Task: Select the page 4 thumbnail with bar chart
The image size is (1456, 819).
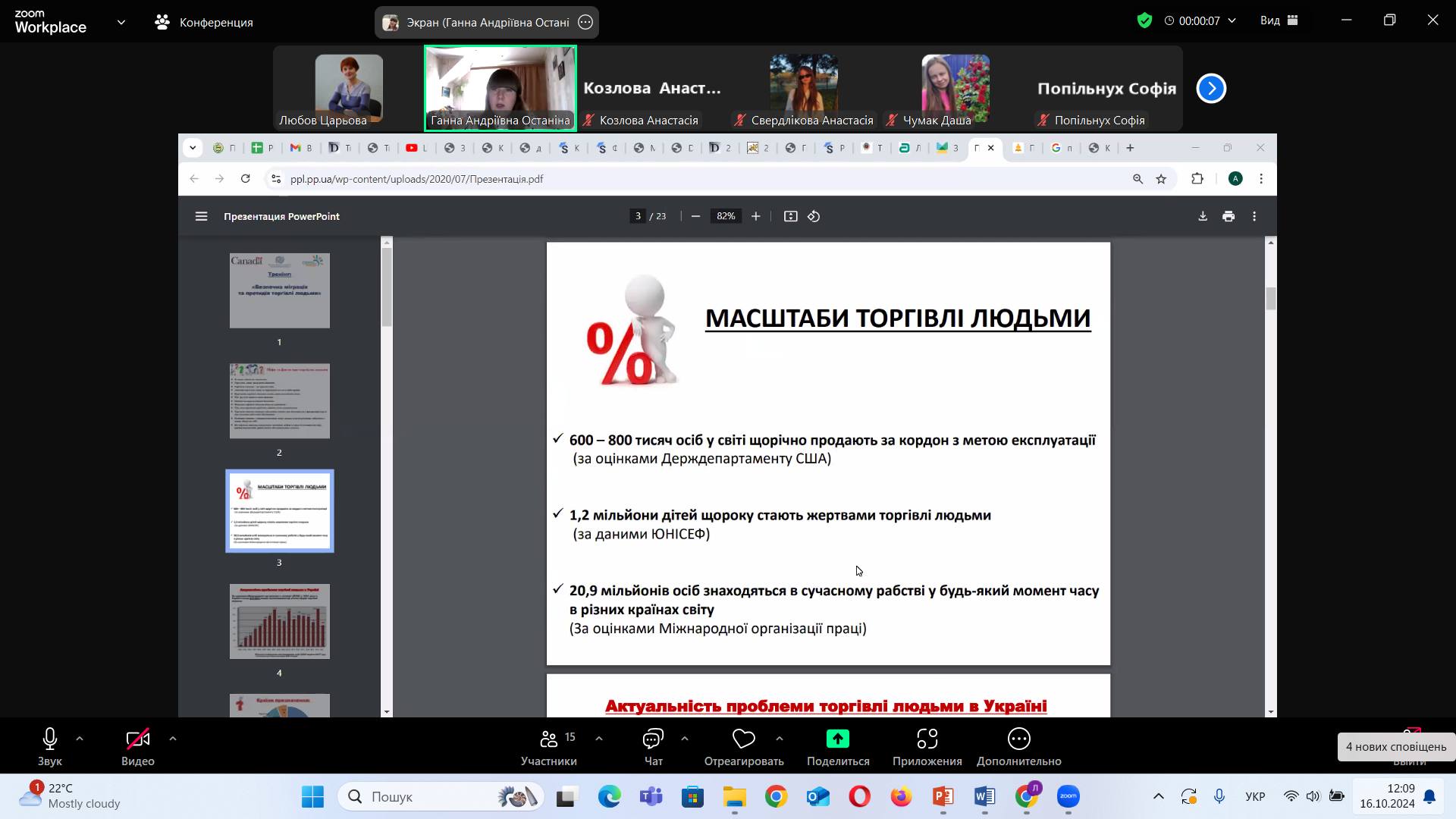Action: [x=279, y=621]
